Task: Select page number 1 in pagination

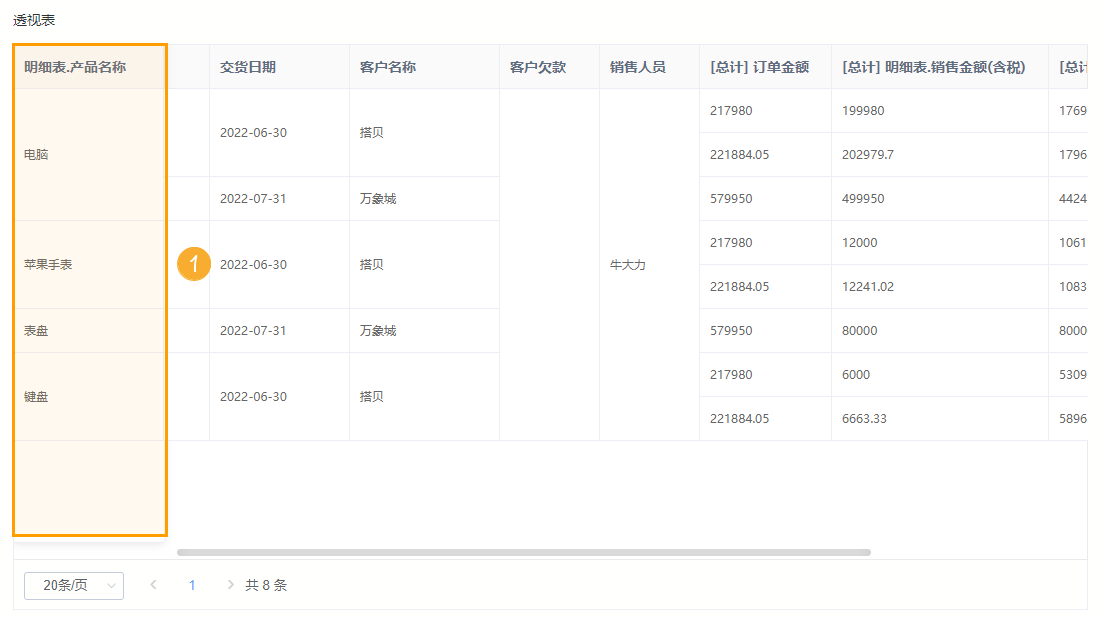Action: tap(191, 586)
